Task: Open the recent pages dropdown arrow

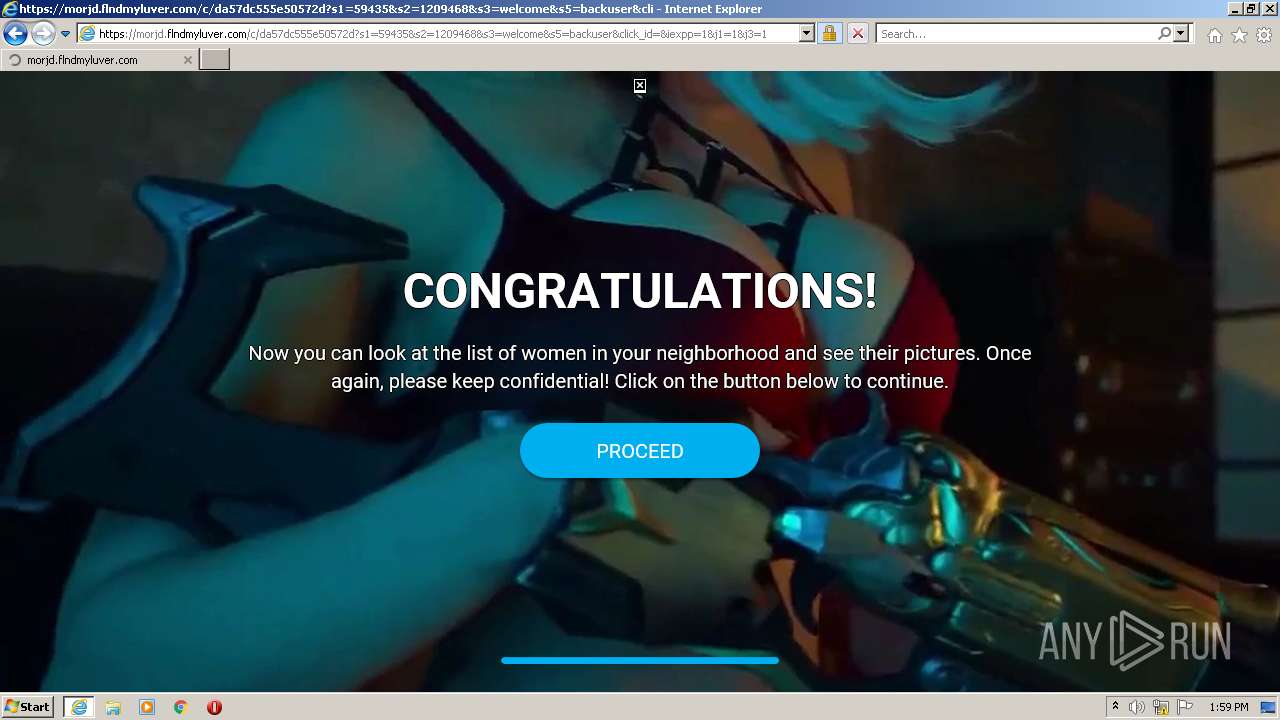Action: [x=65, y=34]
